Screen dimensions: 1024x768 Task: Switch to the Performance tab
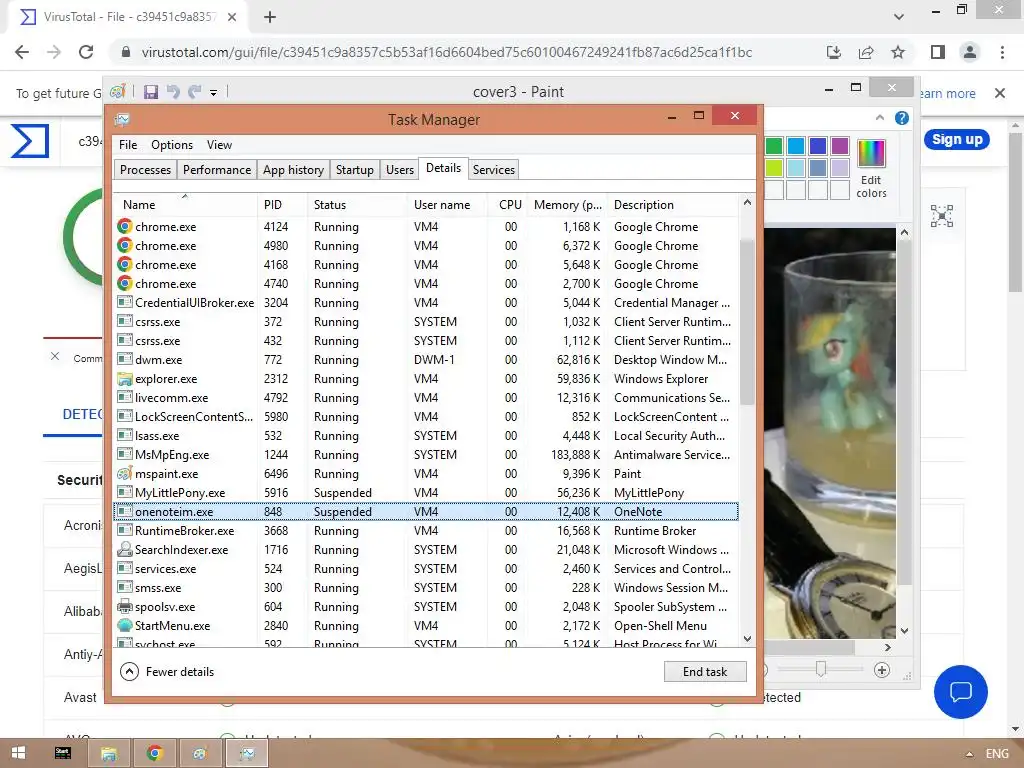pos(217,170)
